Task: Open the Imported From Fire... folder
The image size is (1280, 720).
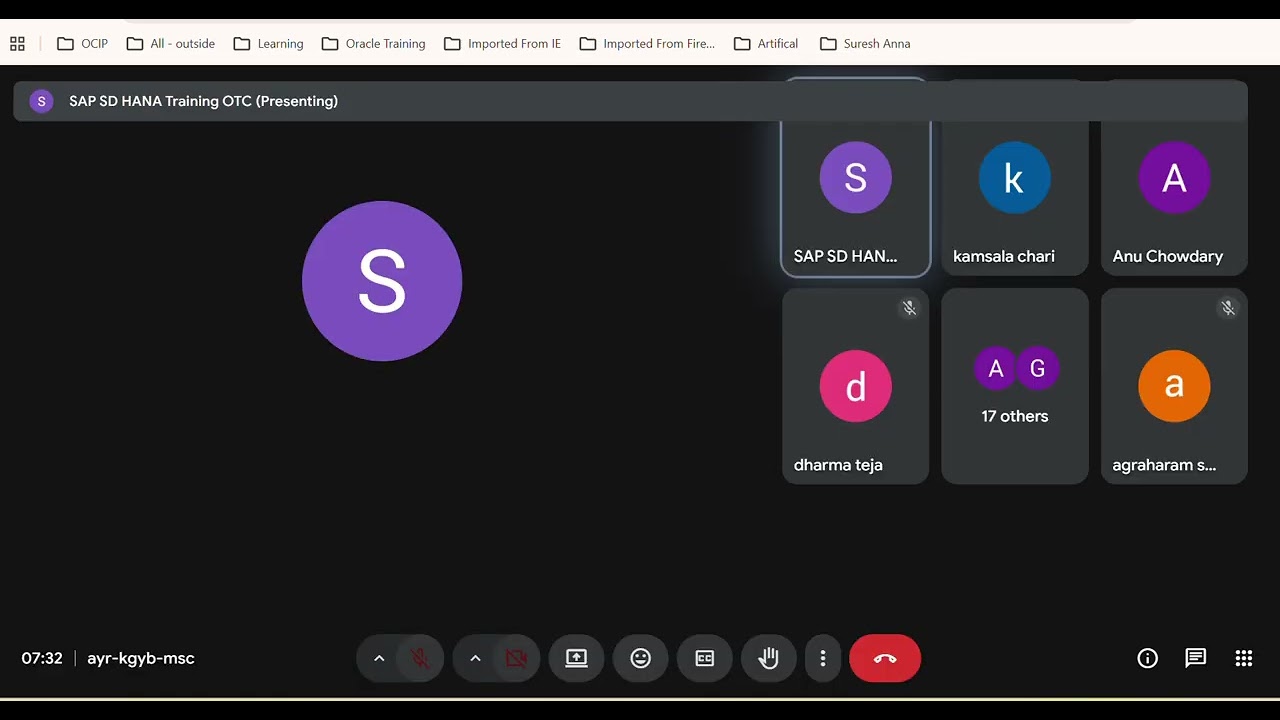Action: point(648,44)
